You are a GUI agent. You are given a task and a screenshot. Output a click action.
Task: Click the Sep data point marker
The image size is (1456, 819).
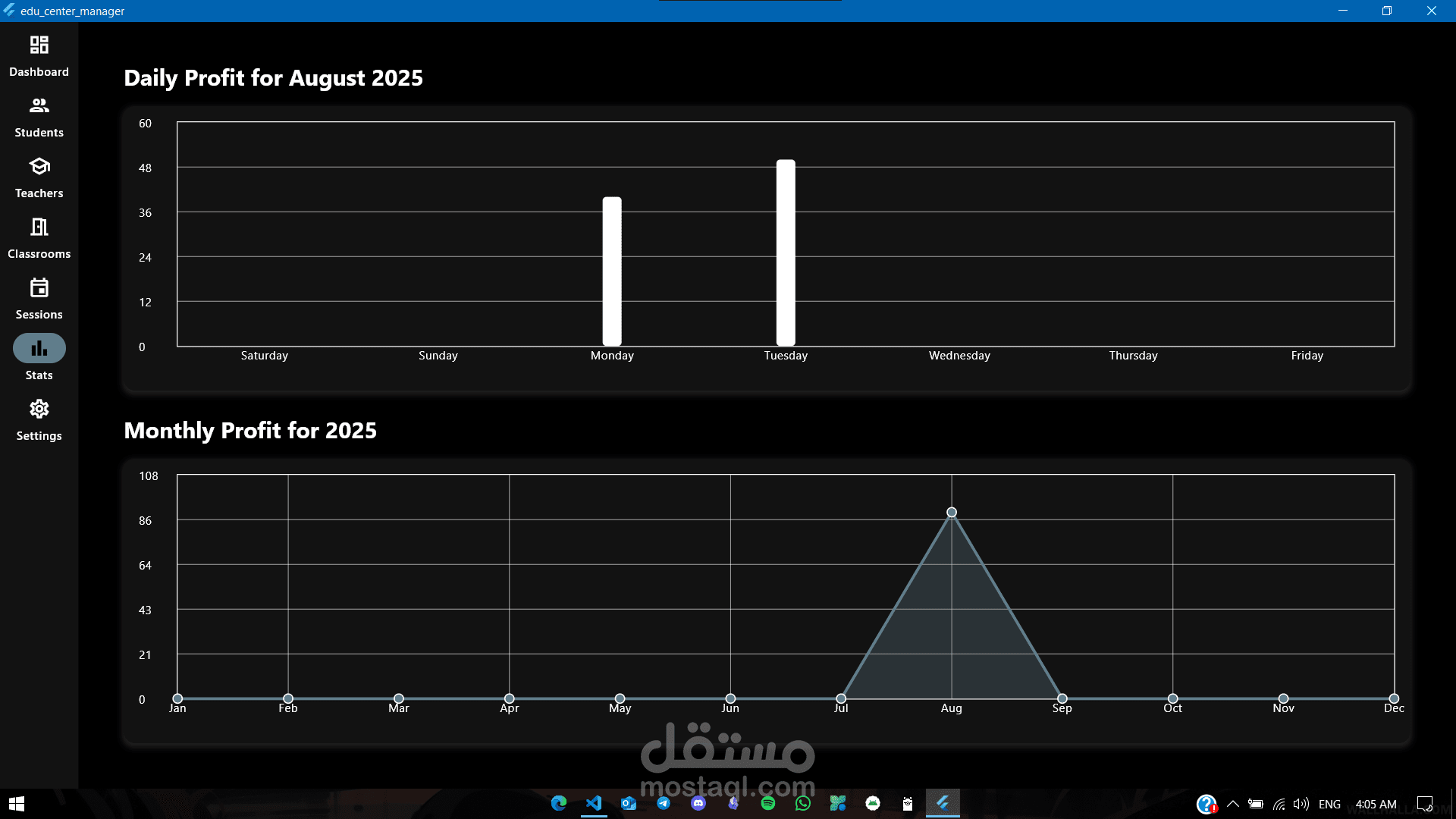pos(1062,698)
